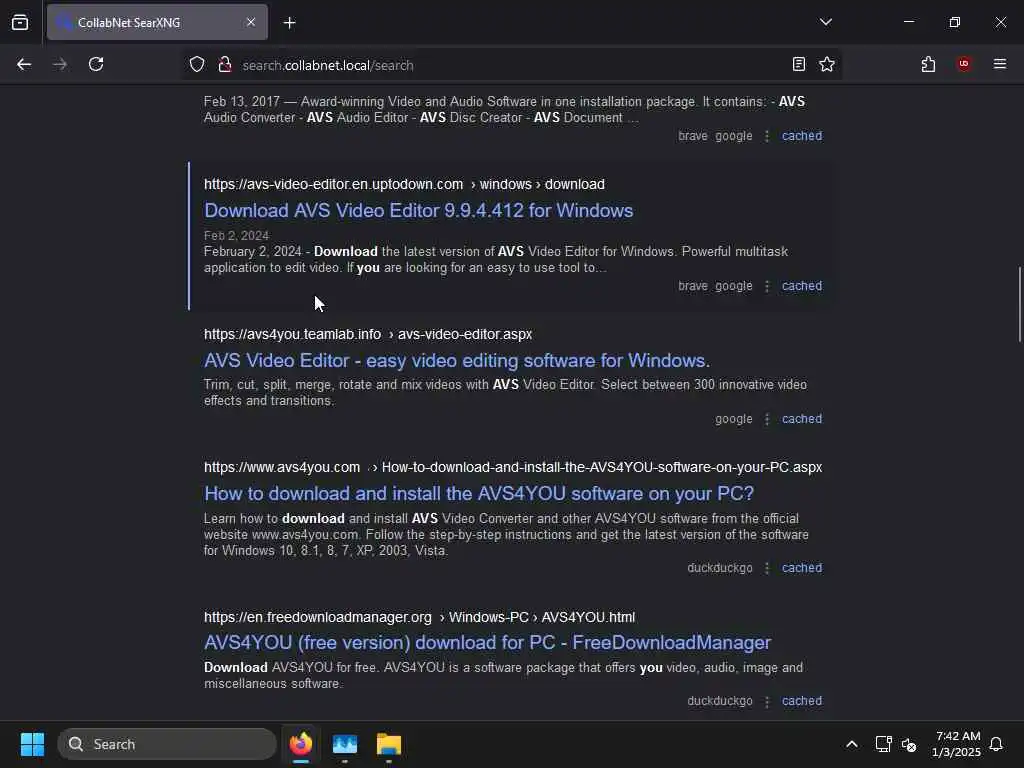Open the Extensions puzzle icon

point(928,65)
